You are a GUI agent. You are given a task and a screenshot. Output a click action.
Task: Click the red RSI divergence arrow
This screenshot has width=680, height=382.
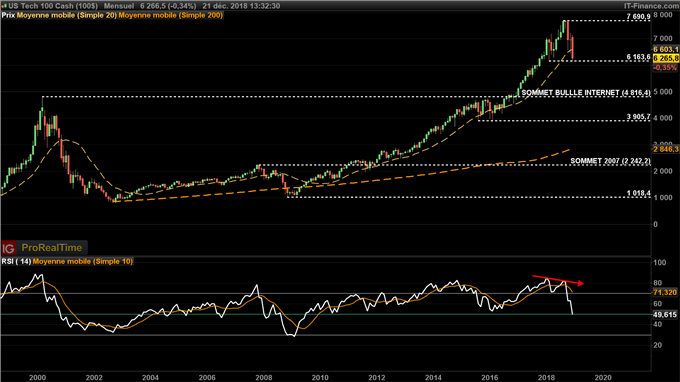click(558, 280)
